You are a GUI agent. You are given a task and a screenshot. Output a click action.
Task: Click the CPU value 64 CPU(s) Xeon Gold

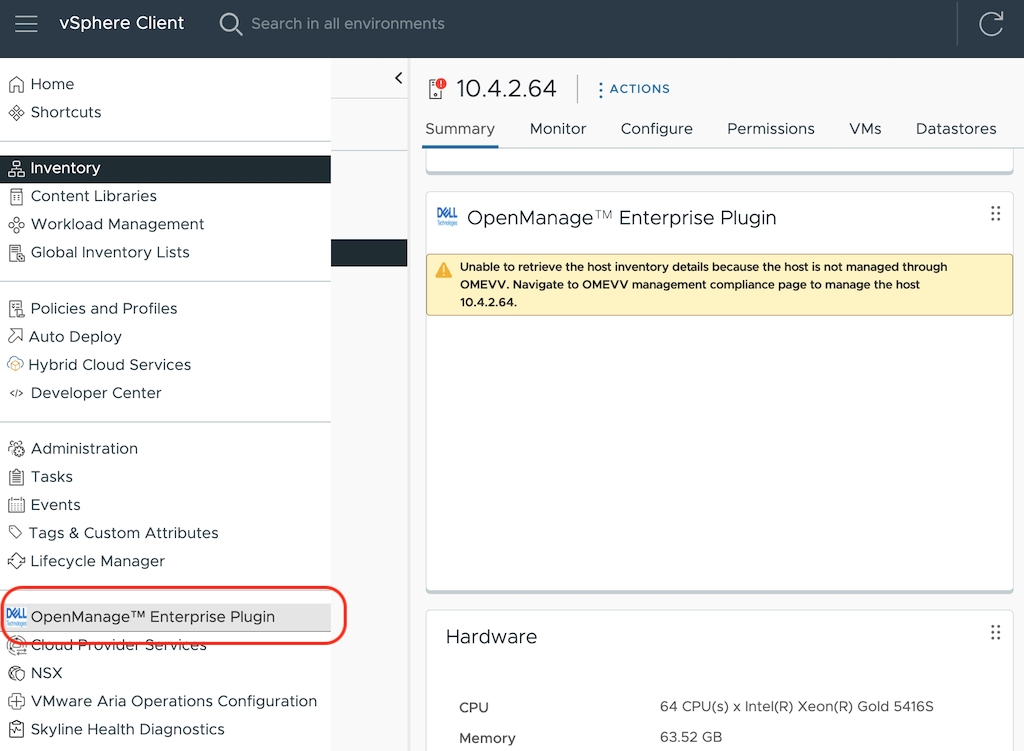tap(796, 707)
